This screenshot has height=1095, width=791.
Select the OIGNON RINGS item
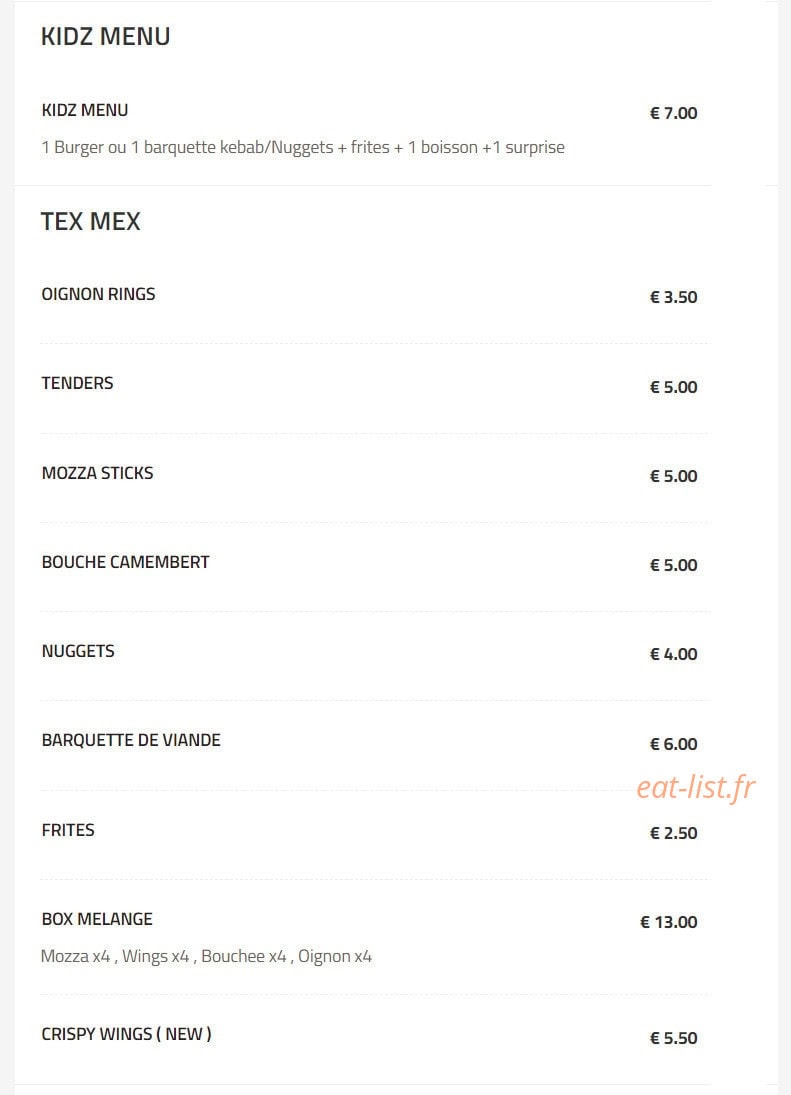tap(98, 294)
